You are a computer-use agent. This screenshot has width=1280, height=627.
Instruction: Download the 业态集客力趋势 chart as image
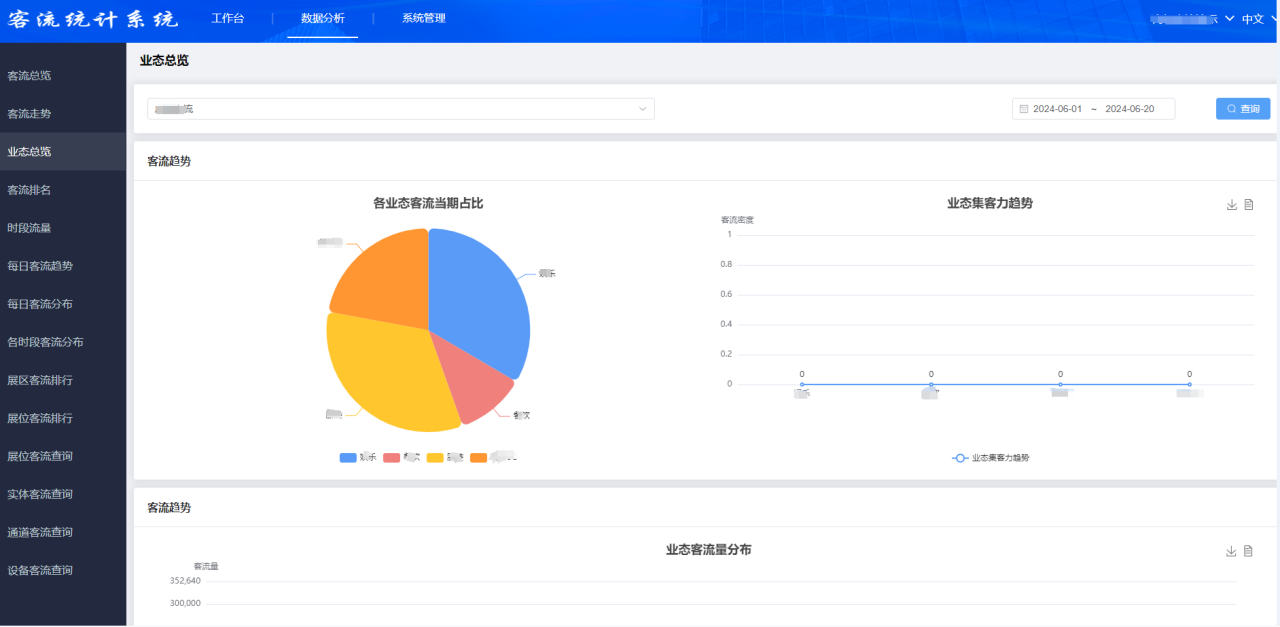point(1231,203)
